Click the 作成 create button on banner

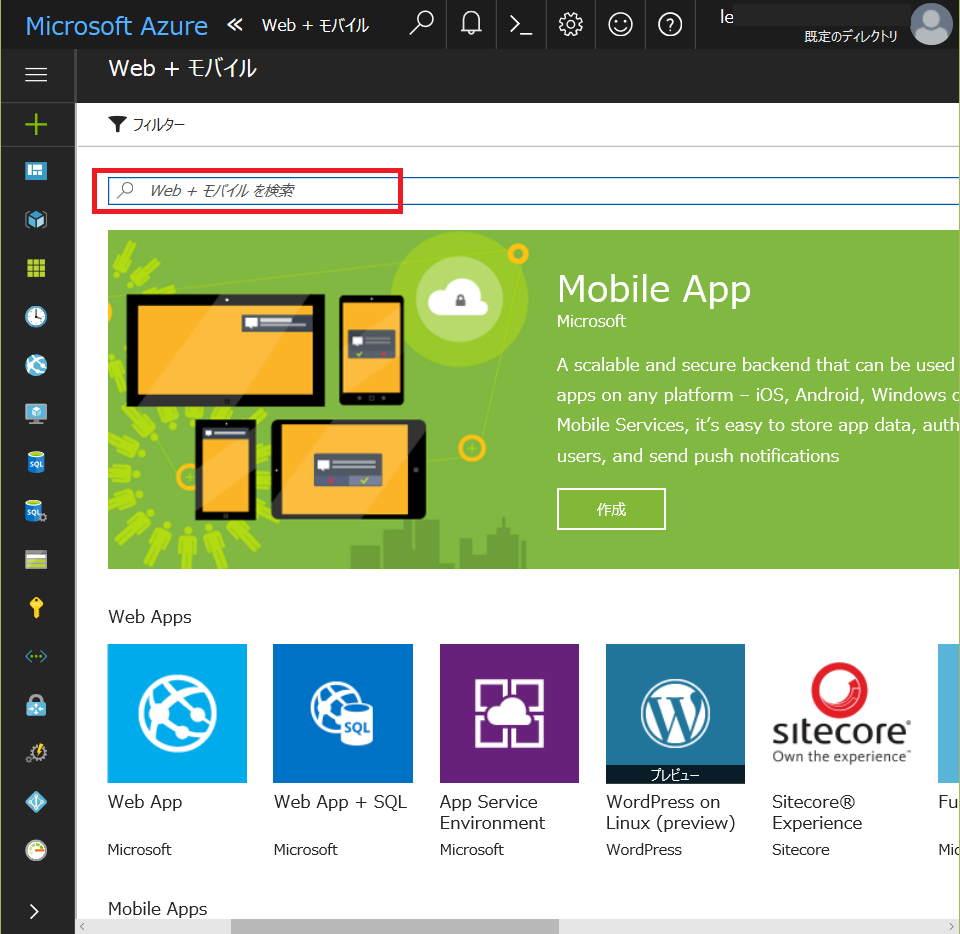tap(611, 509)
